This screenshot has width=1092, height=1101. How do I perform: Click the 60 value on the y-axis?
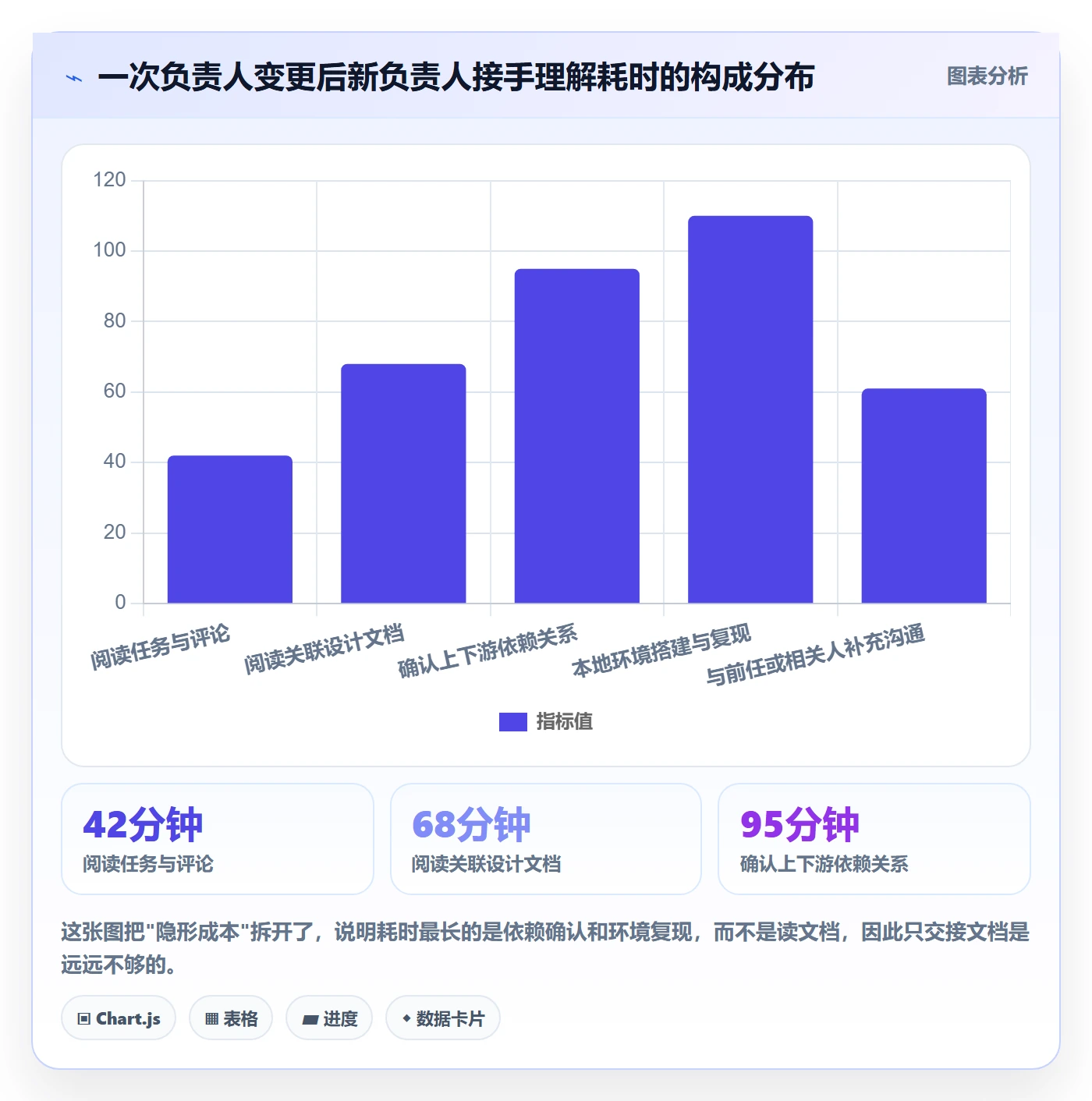115,391
